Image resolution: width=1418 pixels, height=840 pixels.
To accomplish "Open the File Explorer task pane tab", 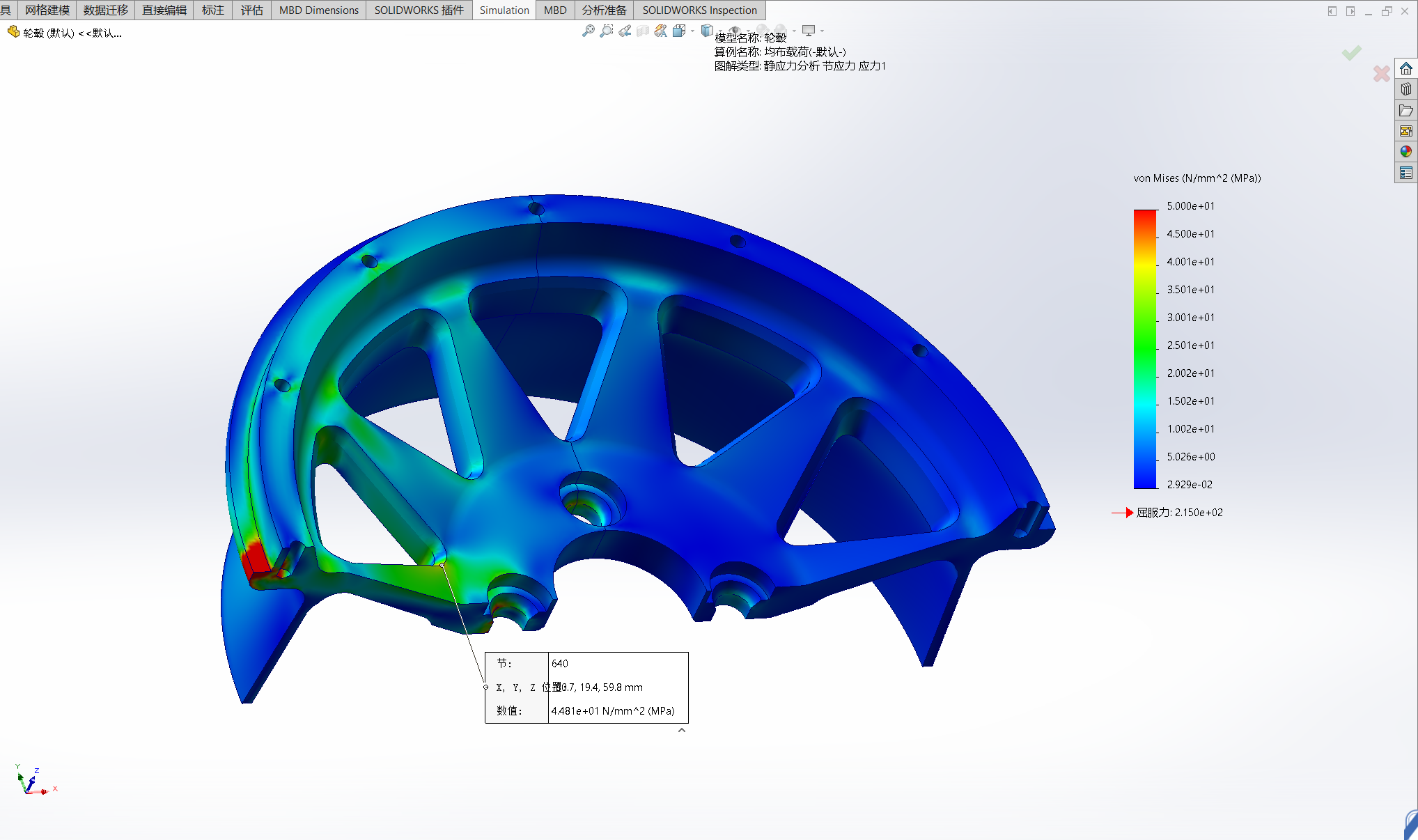I will click(x=1406, y=110).
